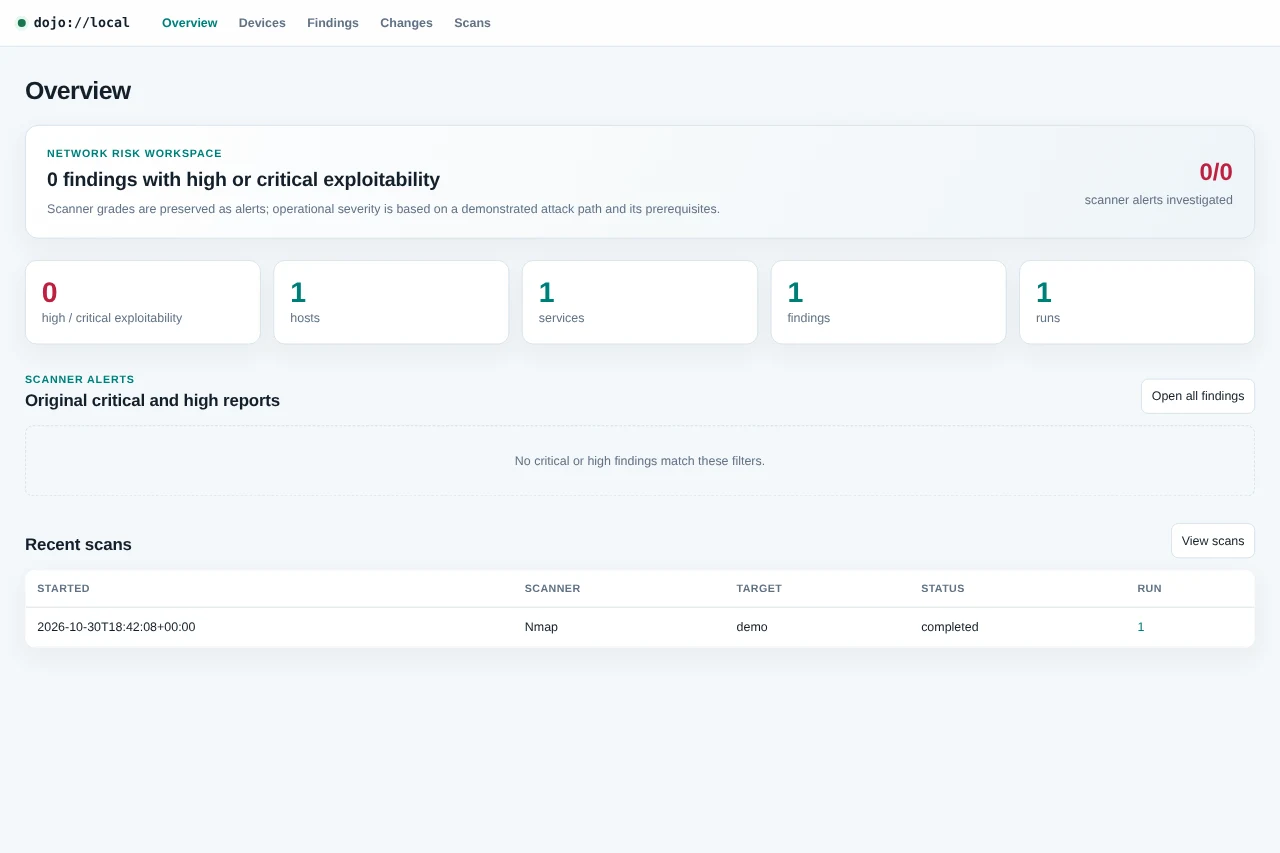Click the services count card

coord(640,302)
